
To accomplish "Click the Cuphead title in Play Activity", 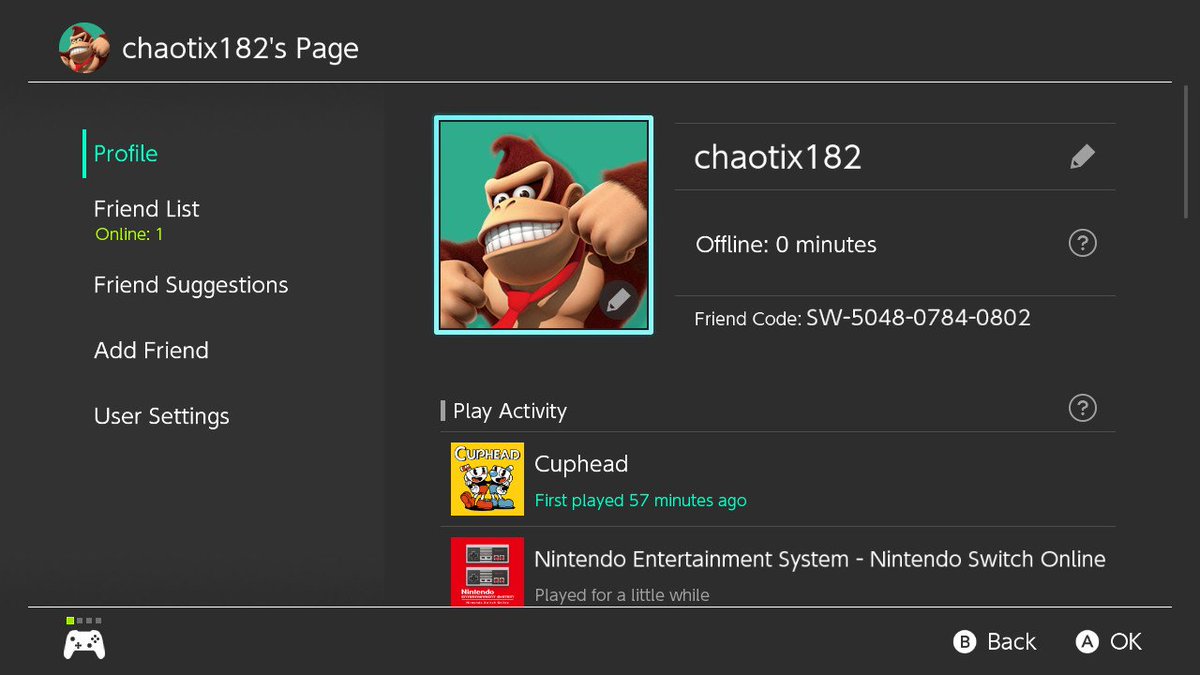I will pyautogui.click(x=581, y=464).
